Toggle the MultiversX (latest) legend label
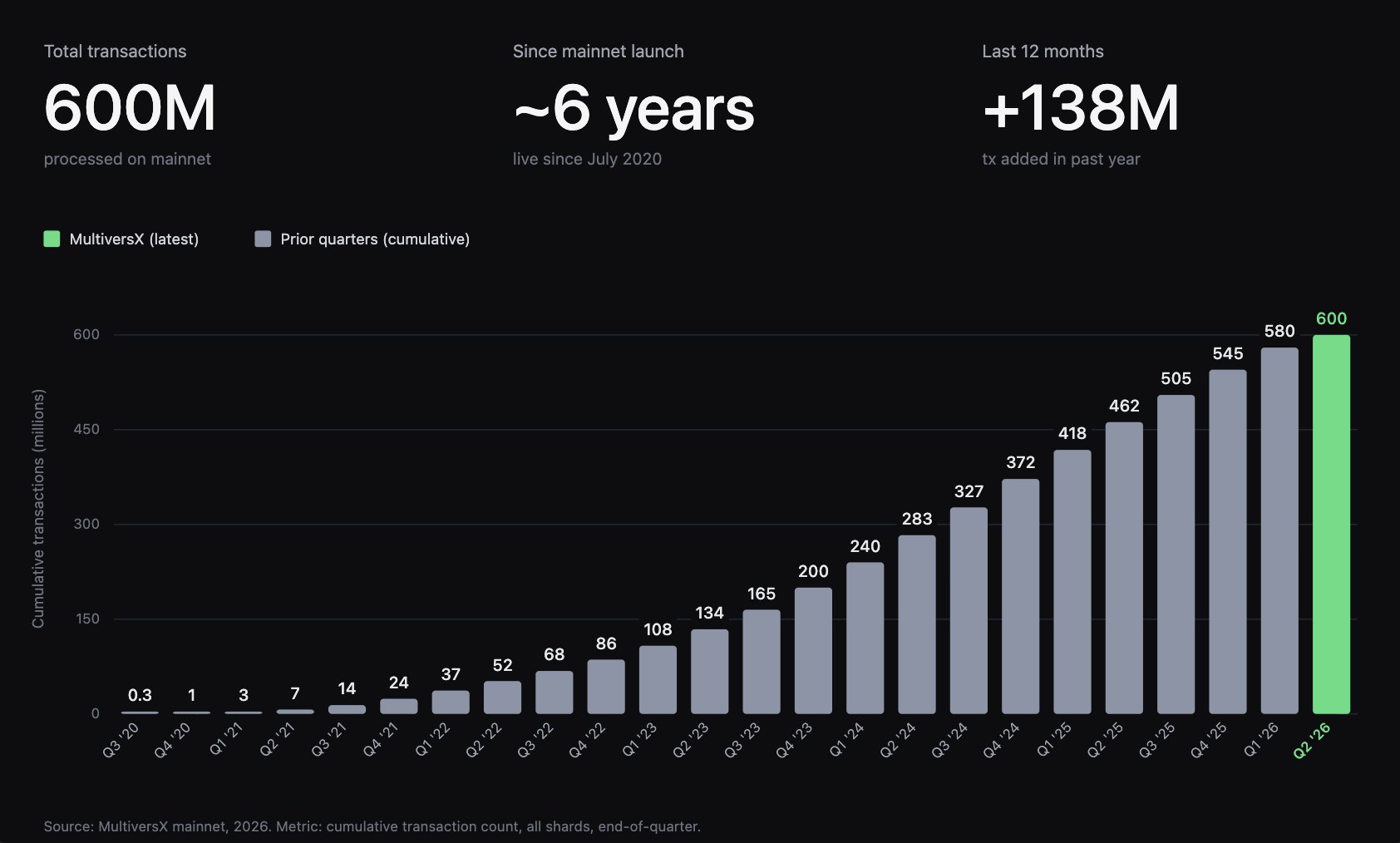The height and width of the screenshot is (843, 1400). (134, 239)
